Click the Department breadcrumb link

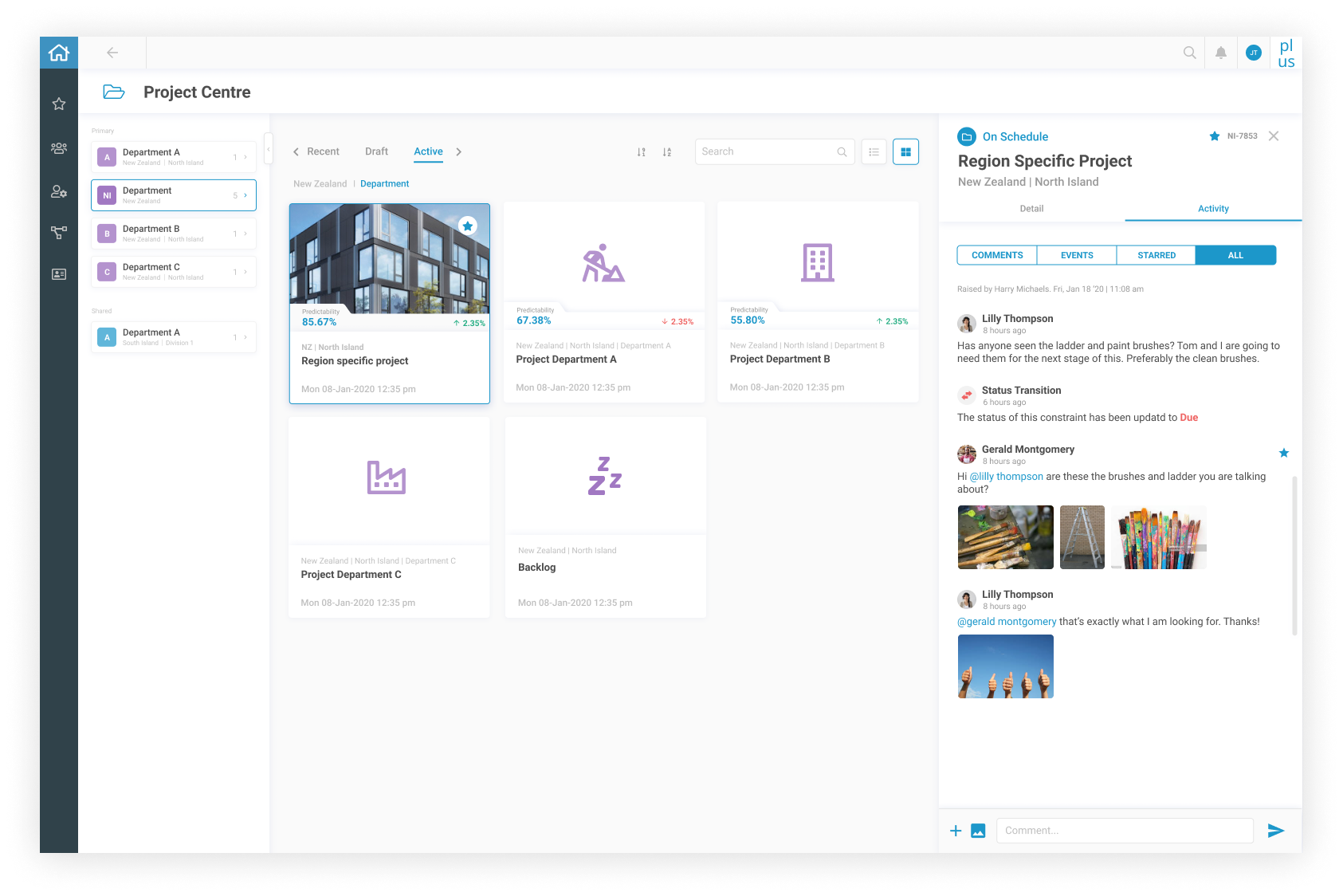(x=384, y=184)
